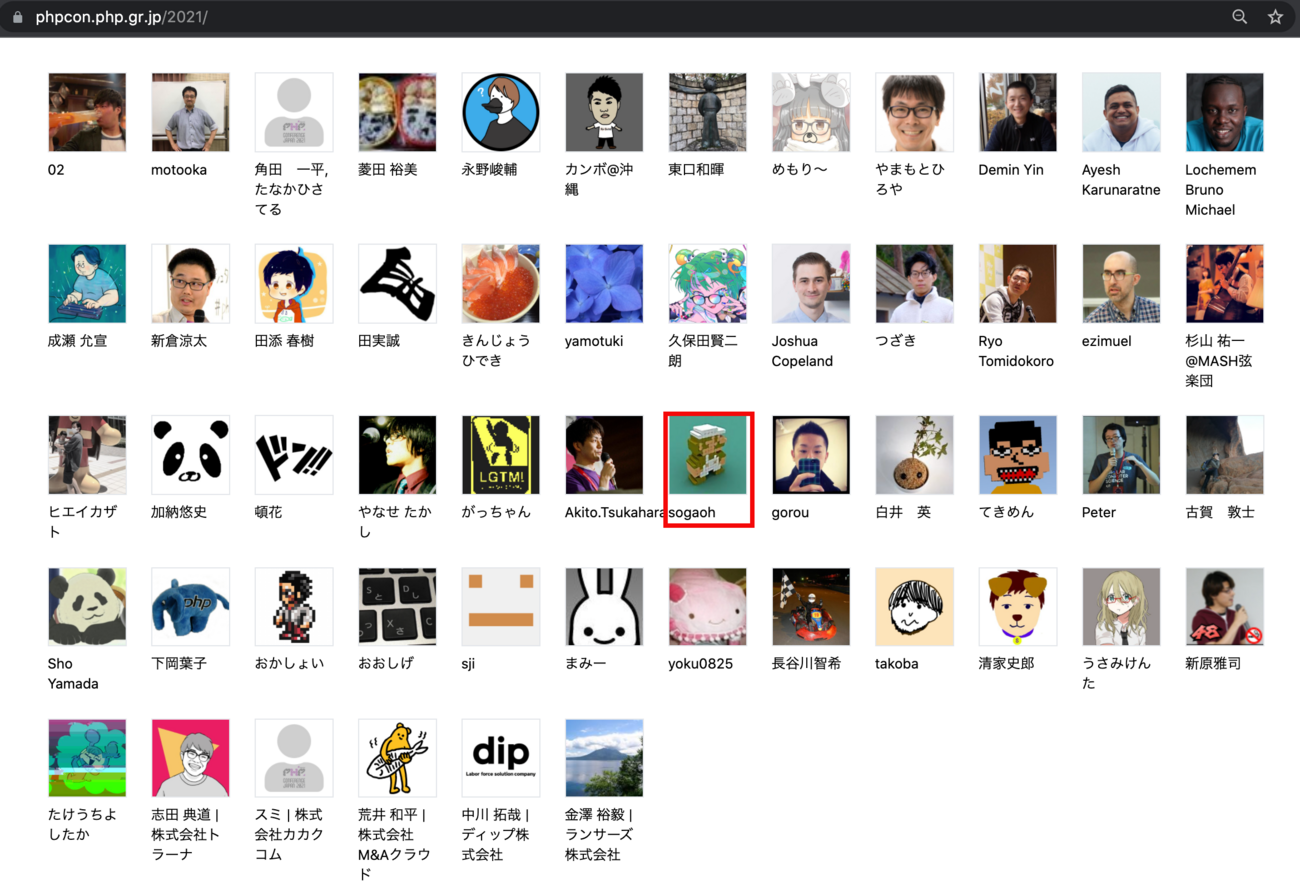
Task: Click がっちゃん's LGTM avatar
Action: click(x=501, y=455)
